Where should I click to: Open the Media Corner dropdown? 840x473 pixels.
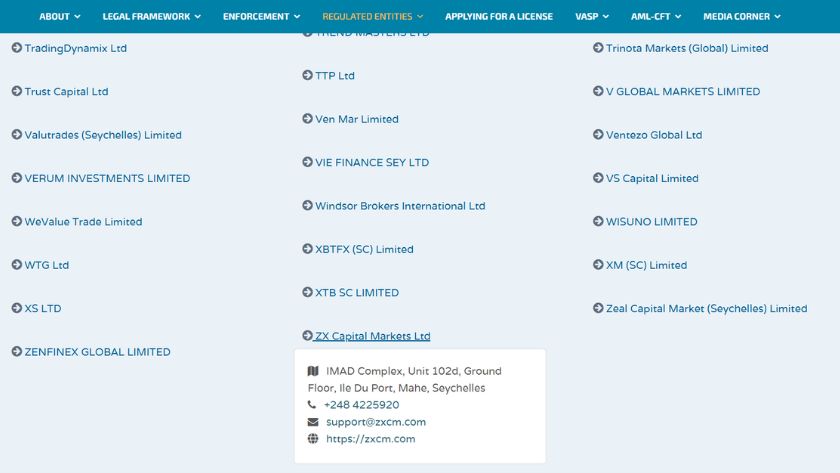point(741,17)
